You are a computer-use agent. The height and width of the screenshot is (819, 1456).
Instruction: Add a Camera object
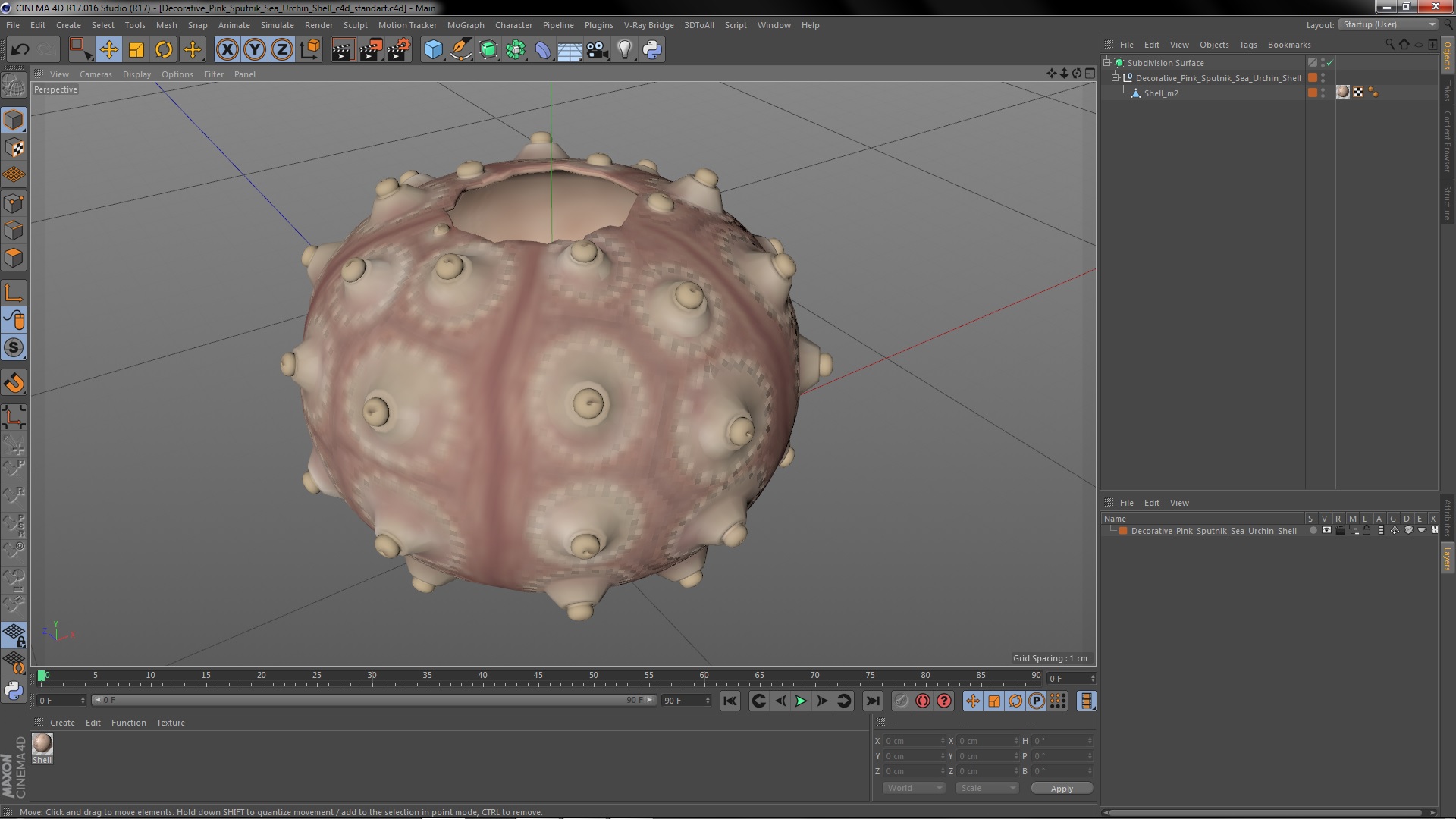pyautogui.click(x=597, y=50)
